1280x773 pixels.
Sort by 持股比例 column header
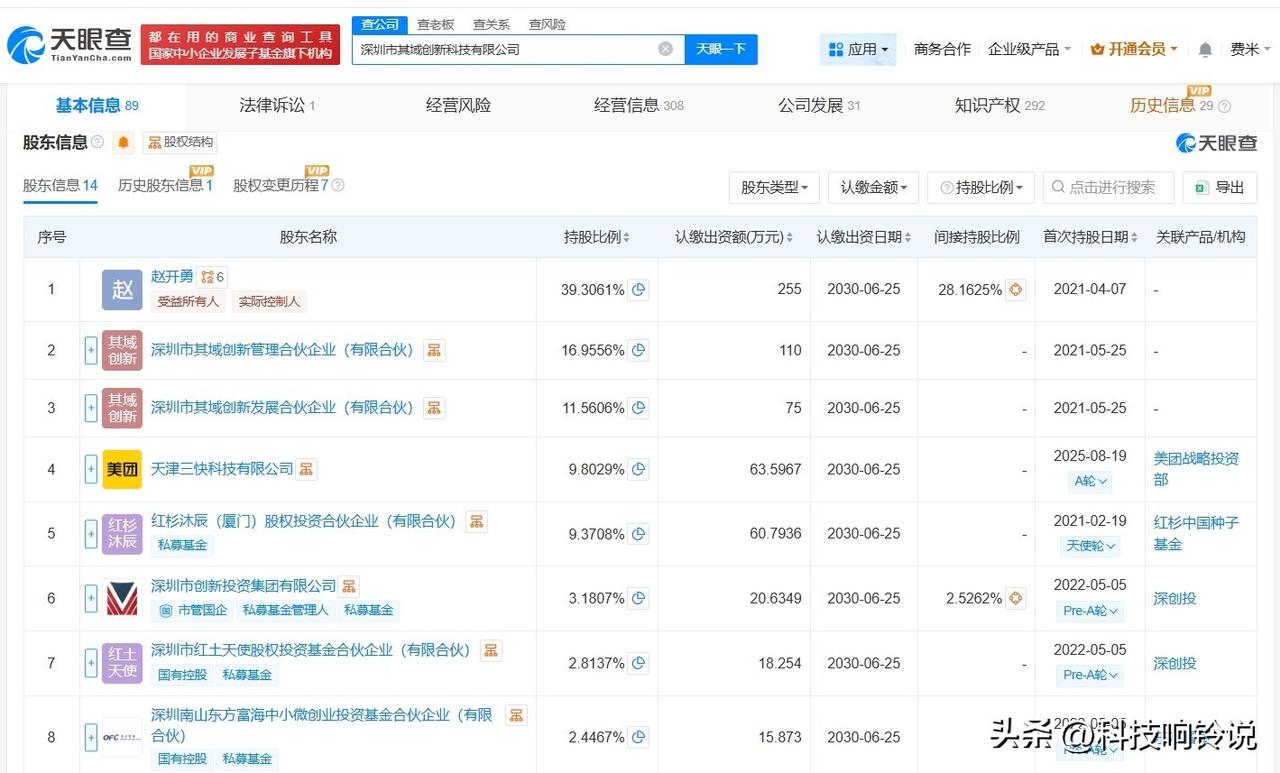(597, 237)
